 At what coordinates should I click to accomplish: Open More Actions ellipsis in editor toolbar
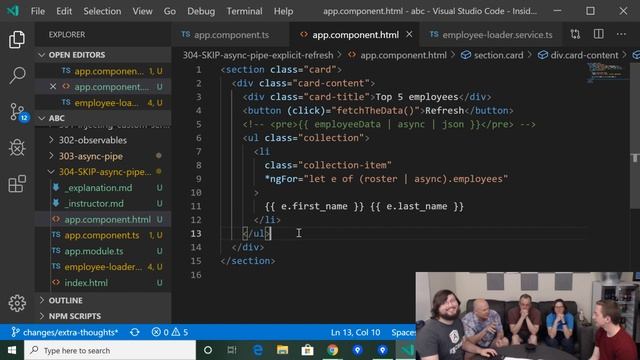(x=621, y=34)
